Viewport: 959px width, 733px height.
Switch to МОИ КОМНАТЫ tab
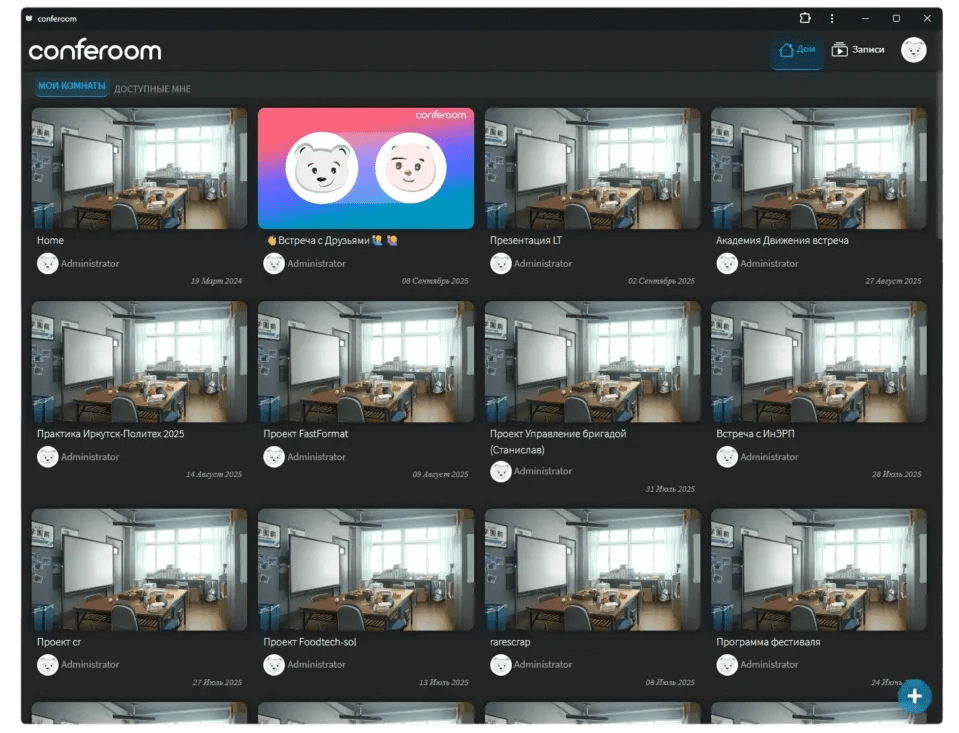click(x=72, y=86)
